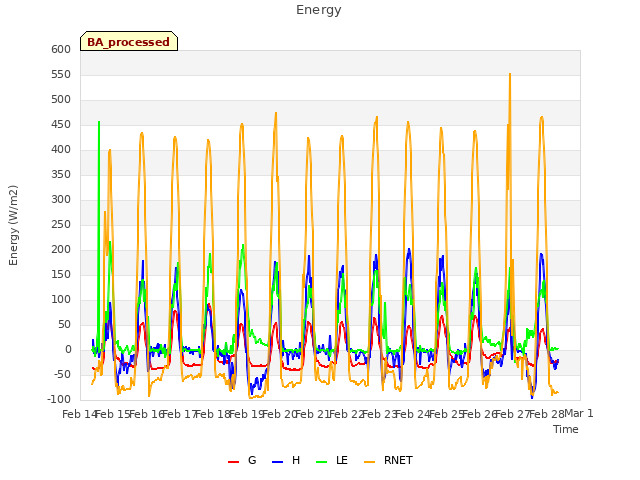The width and height of the screenshot is (640, 480).
Task: Click the blue H peak near 200 on Feb 23
Action: (409, 249)
